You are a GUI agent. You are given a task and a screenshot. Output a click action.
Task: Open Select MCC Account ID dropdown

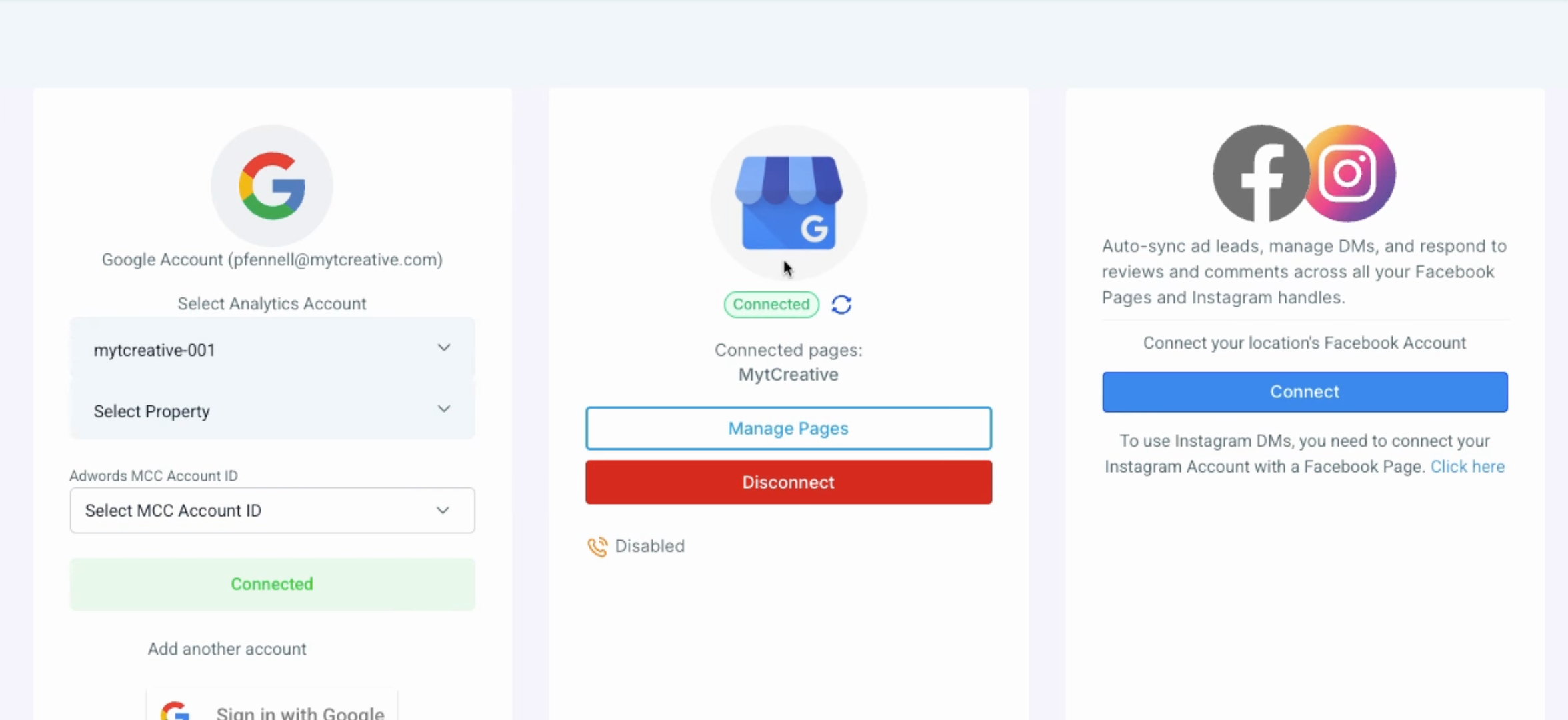(272, 511)
